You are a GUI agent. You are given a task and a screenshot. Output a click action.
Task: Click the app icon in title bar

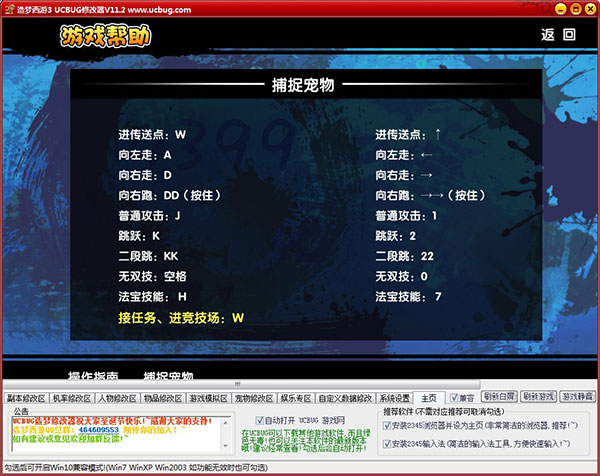click(8, 8)
